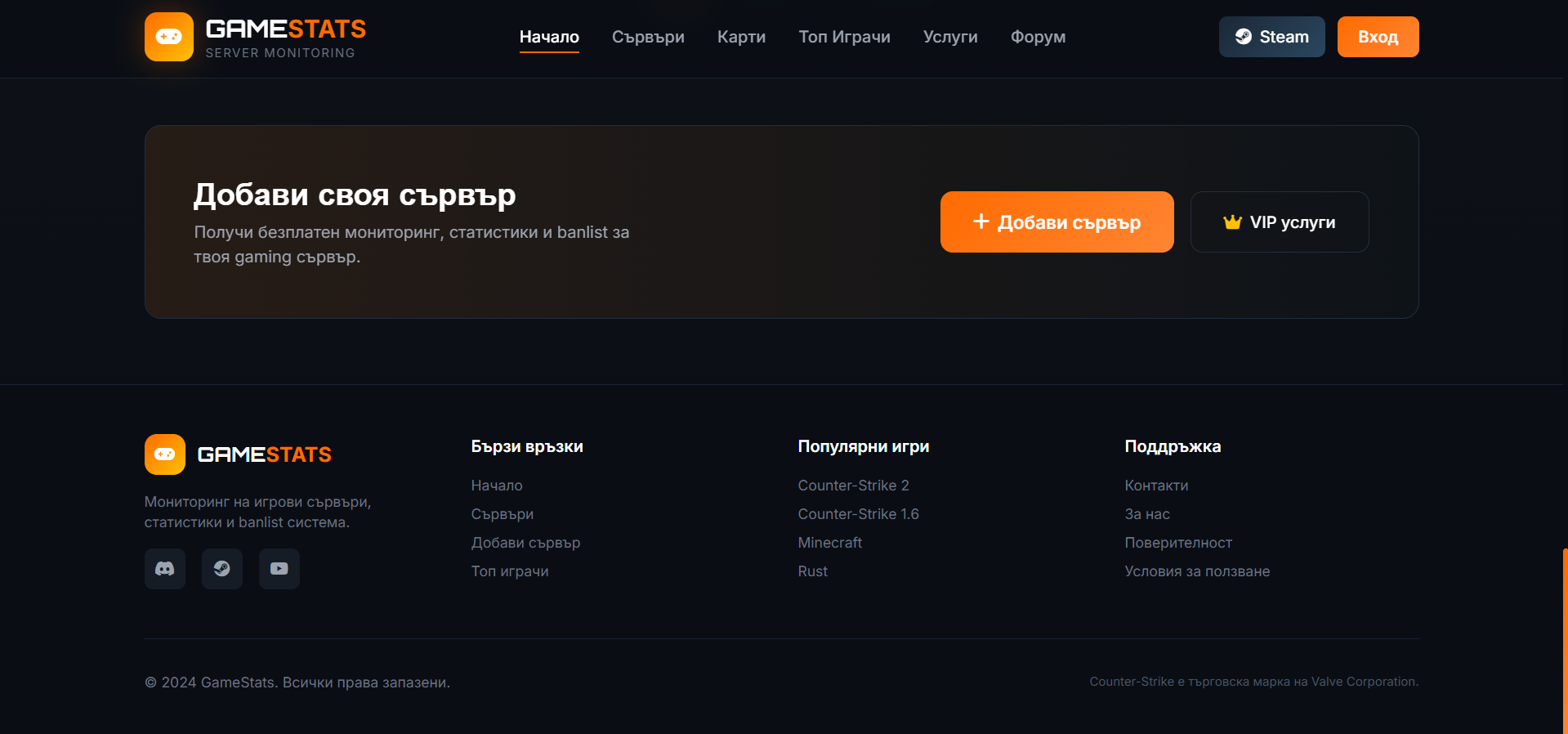Viewport: 1568px width, 734px height.
Task: Navigate to Форум in top menu
Action: point(1038,37)
